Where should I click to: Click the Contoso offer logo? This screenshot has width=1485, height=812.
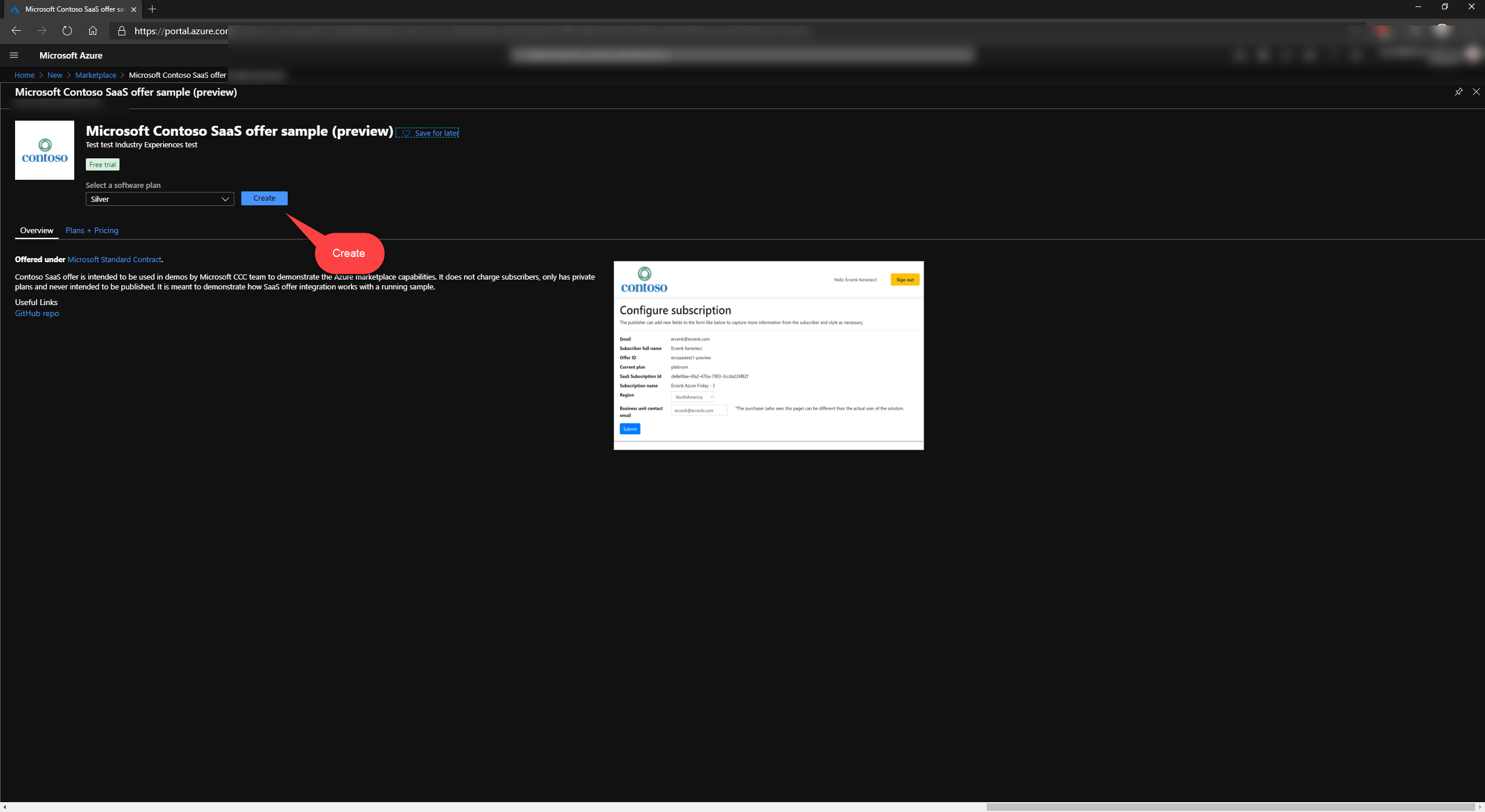(45, 150)
